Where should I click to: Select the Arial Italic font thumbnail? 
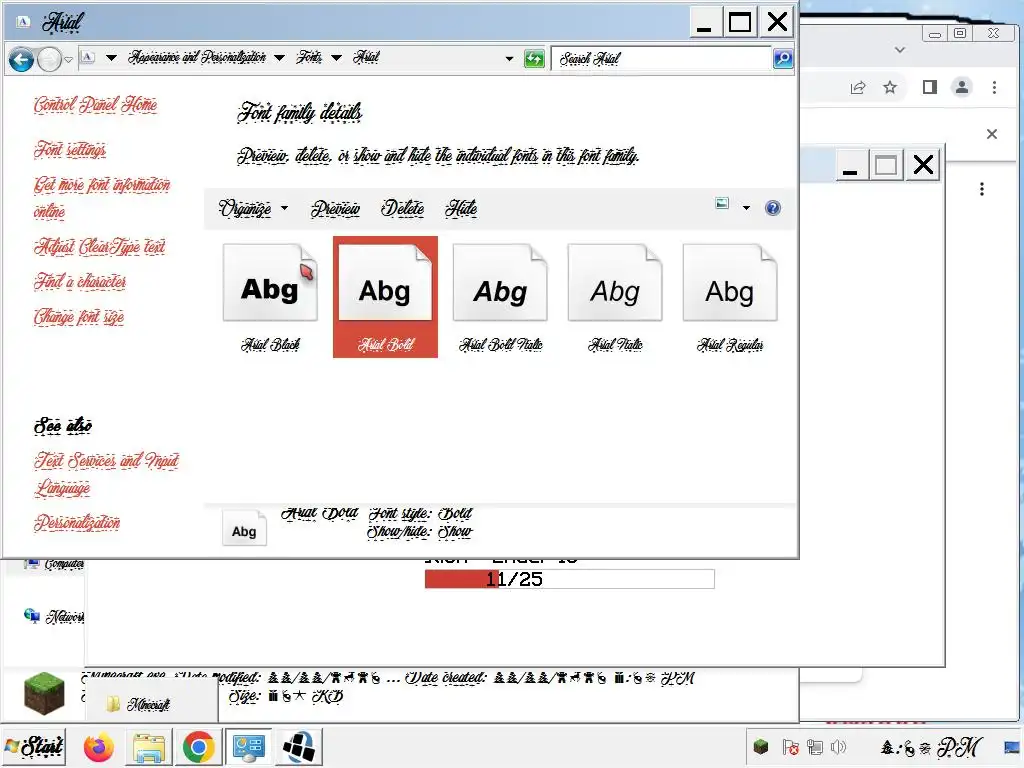[615, 298]
